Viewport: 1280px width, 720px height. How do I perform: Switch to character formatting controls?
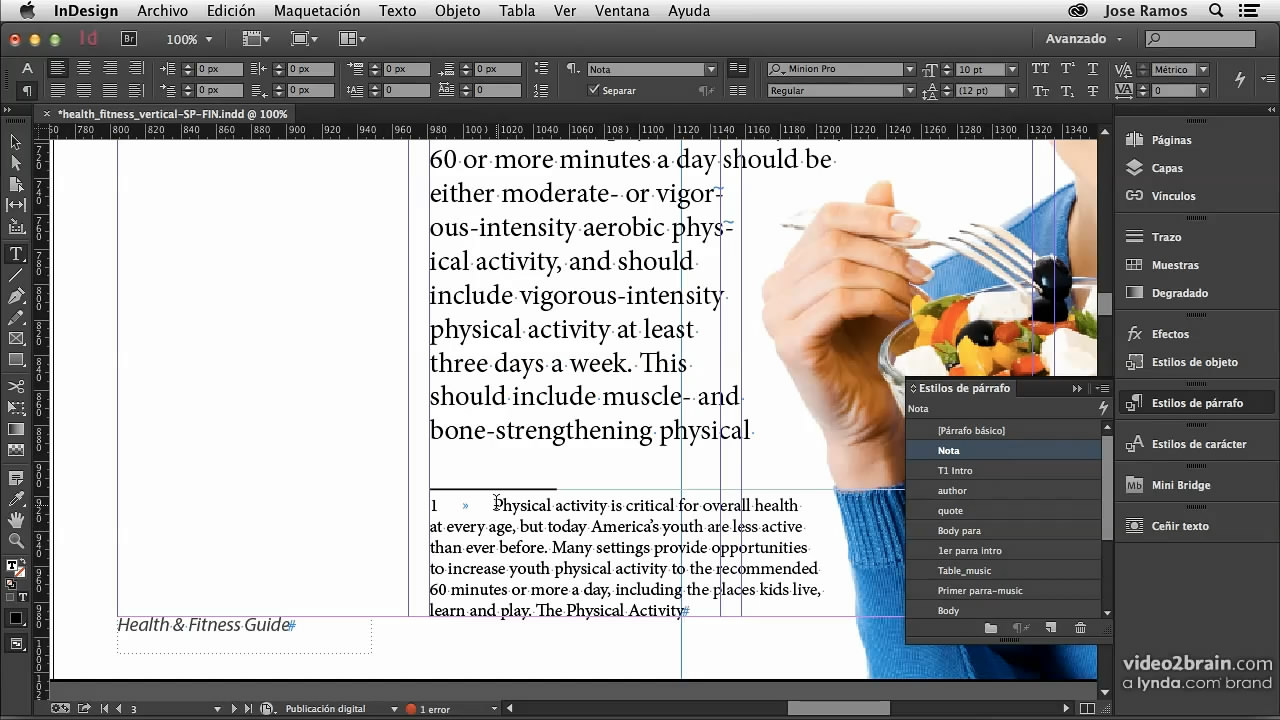coord(27,69)
